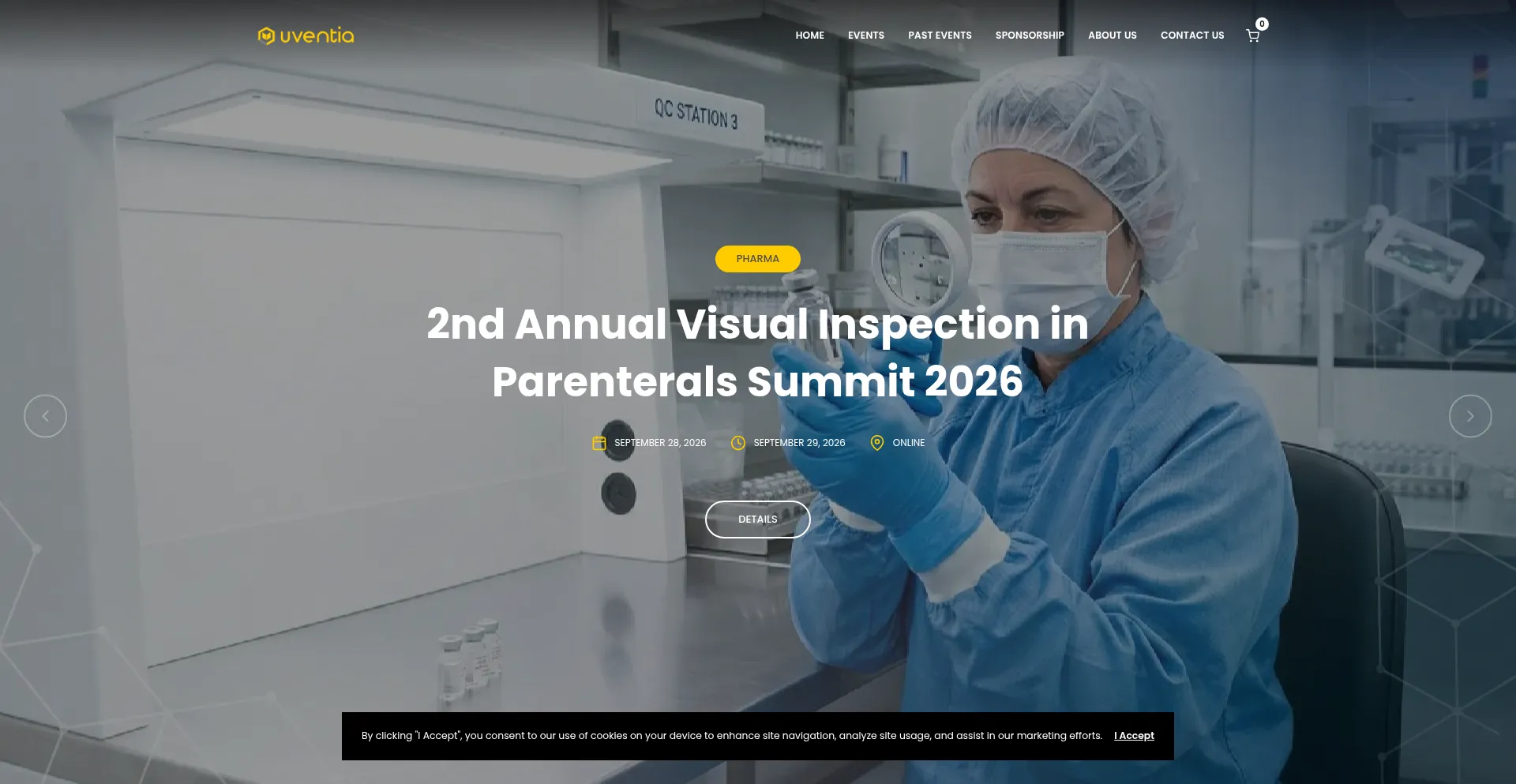Viewport: 1516px width, 784px height.
Task: Select the Pharma category tag
Action: [x=758, y=259]
